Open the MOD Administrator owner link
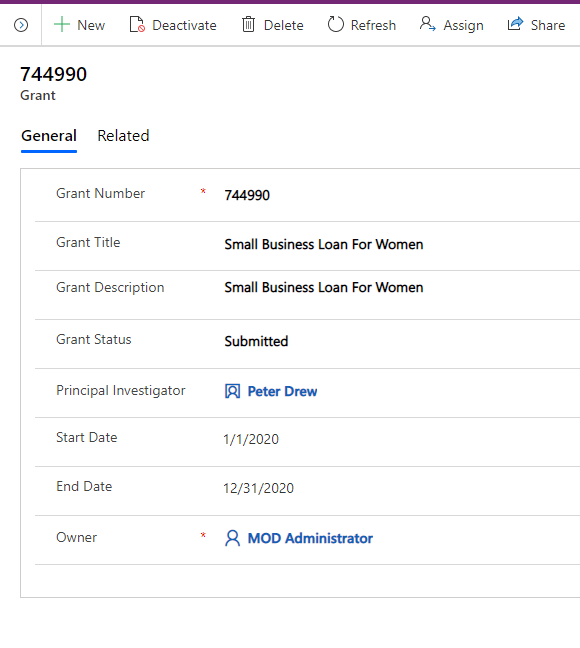Screen dimensions: 580x648 (310, 538)
